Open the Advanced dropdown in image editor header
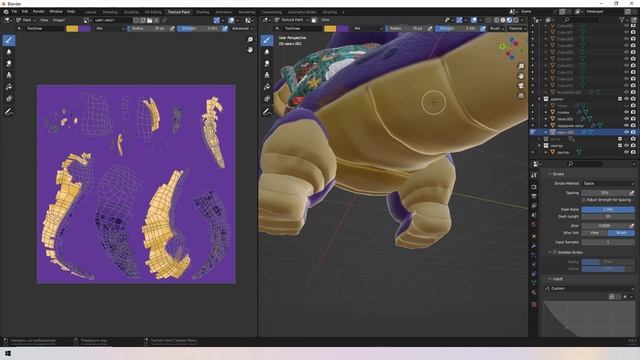640x360 pixels. (242, 29)
